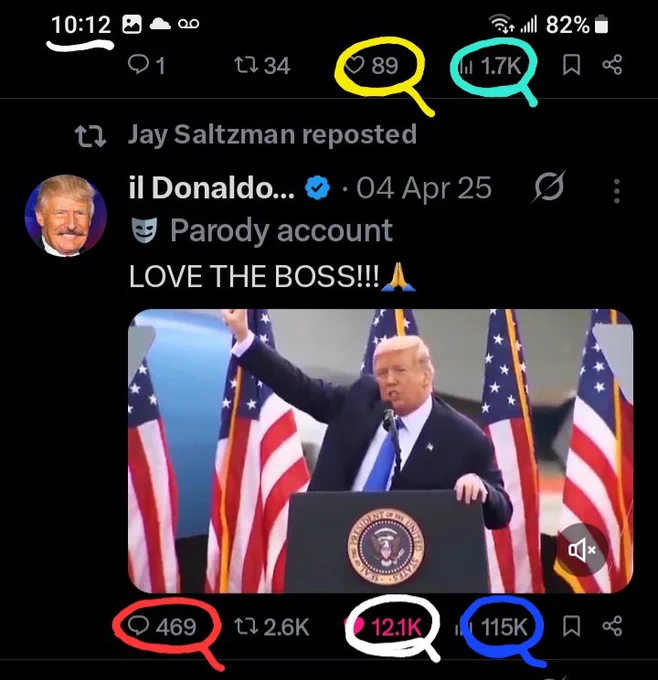
Task: Bookmark the LOVE THE BOSS post
Action: pos(571,627)
